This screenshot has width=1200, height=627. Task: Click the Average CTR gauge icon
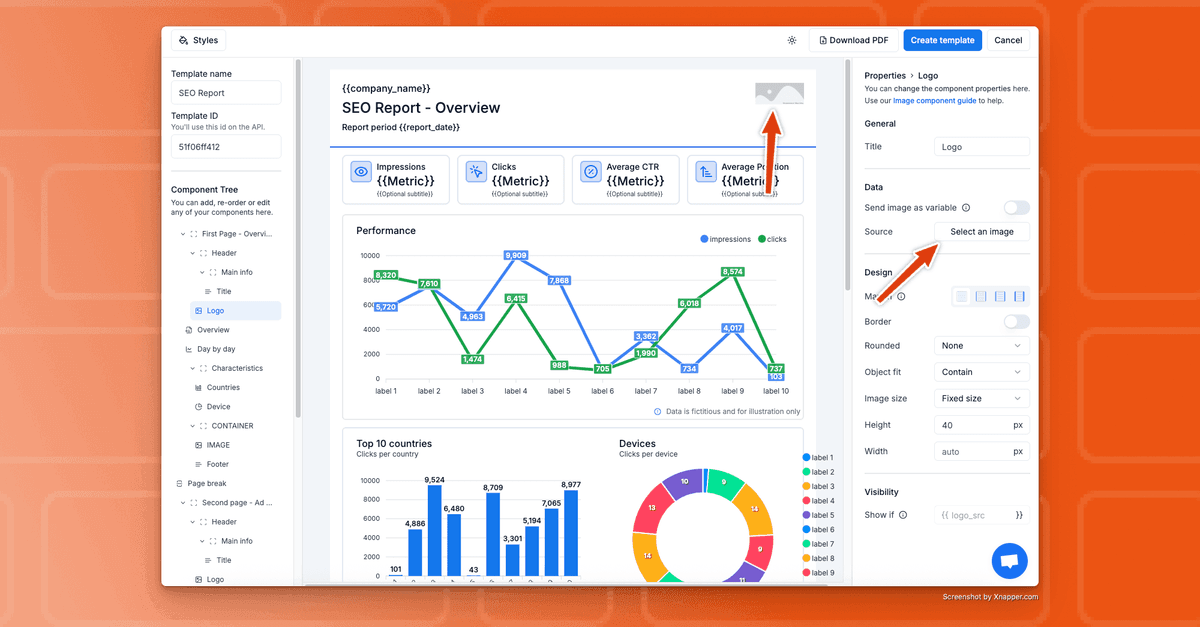[x=591, y=172]
